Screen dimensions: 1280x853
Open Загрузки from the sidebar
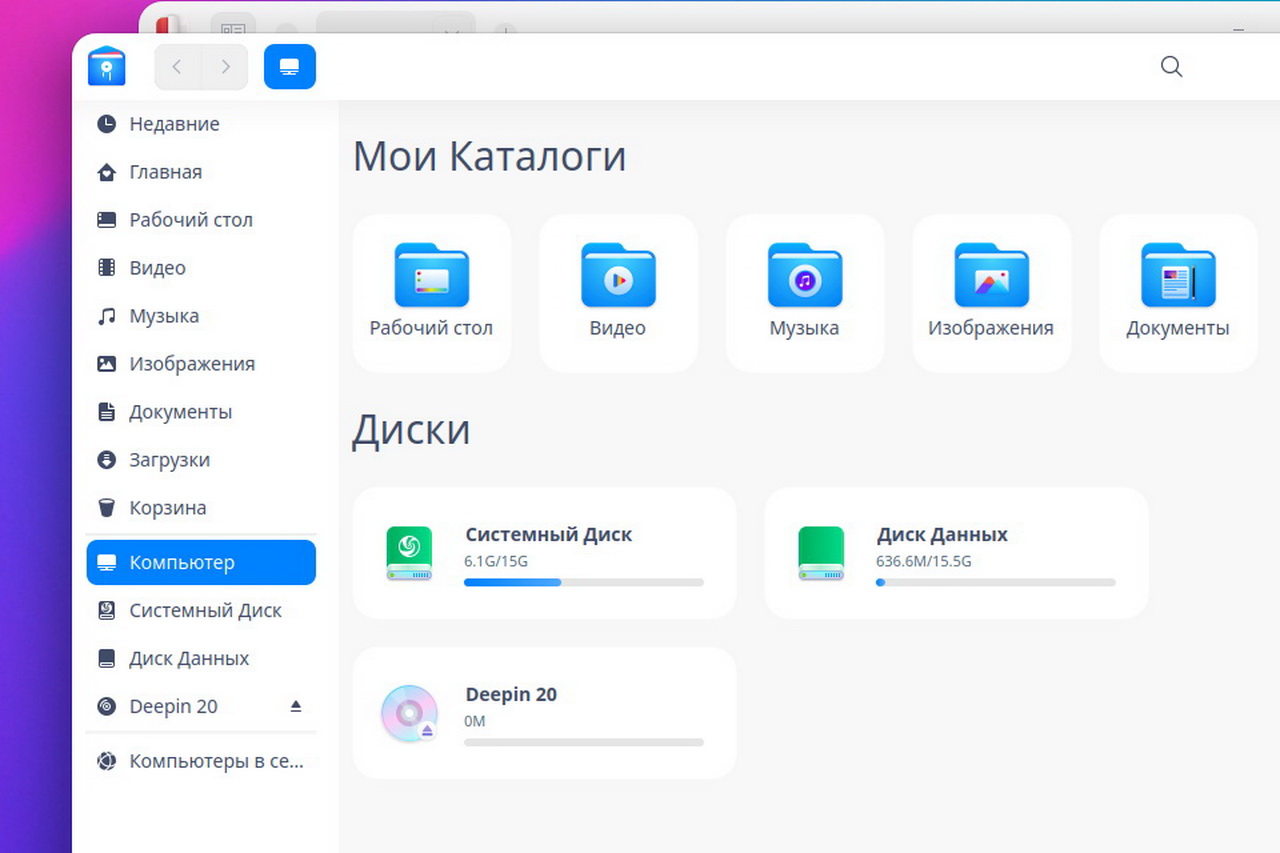[169, 460]
